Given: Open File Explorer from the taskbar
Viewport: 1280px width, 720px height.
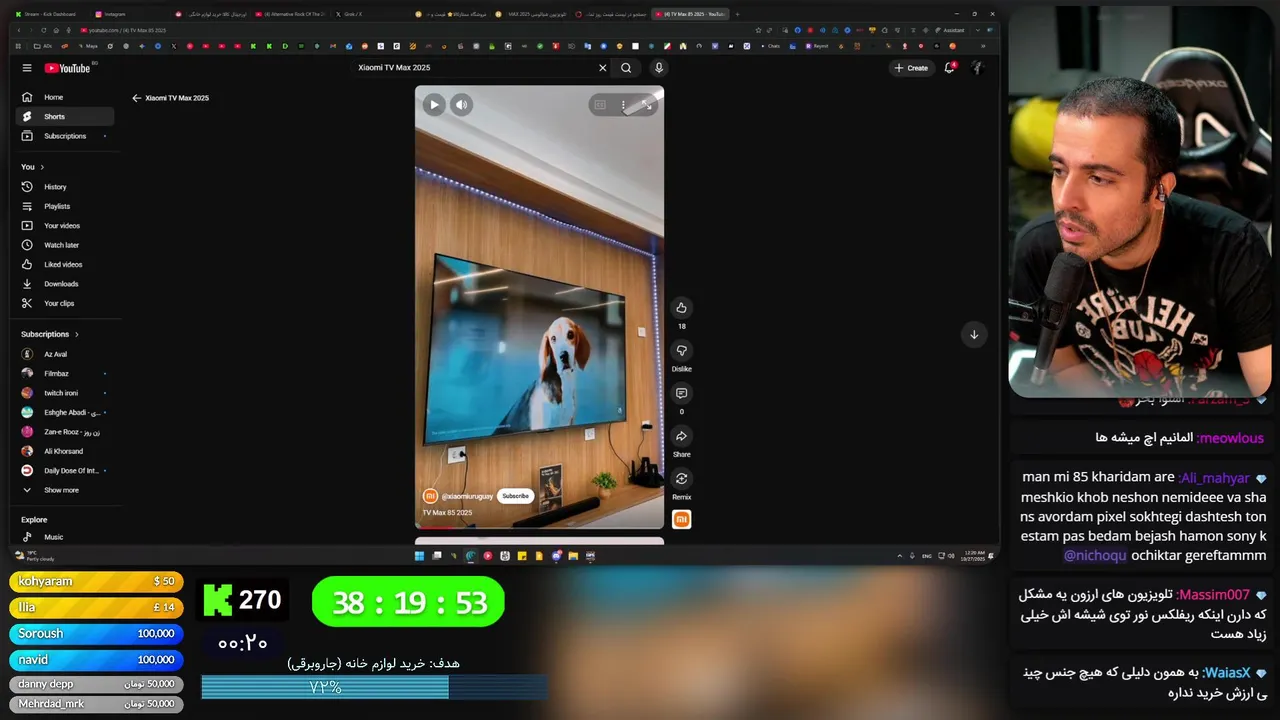Looking at the screenshot, I should 573,556.
